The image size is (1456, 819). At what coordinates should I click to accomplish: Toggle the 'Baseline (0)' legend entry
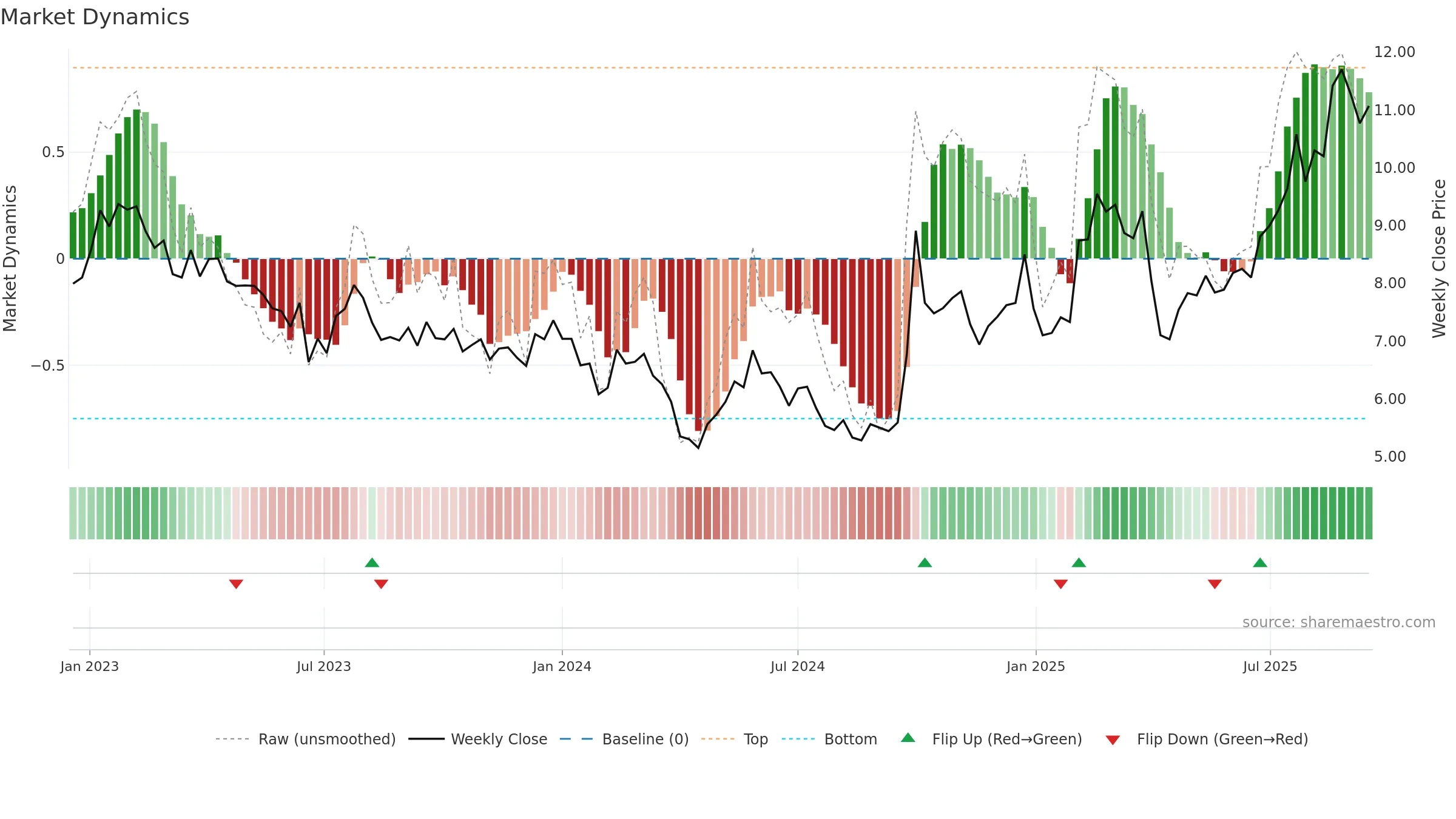tap(624, 739)
